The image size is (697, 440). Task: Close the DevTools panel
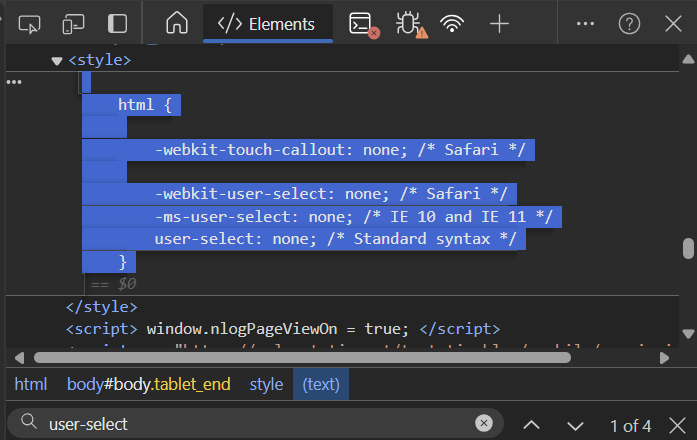(x=673, y=24)
